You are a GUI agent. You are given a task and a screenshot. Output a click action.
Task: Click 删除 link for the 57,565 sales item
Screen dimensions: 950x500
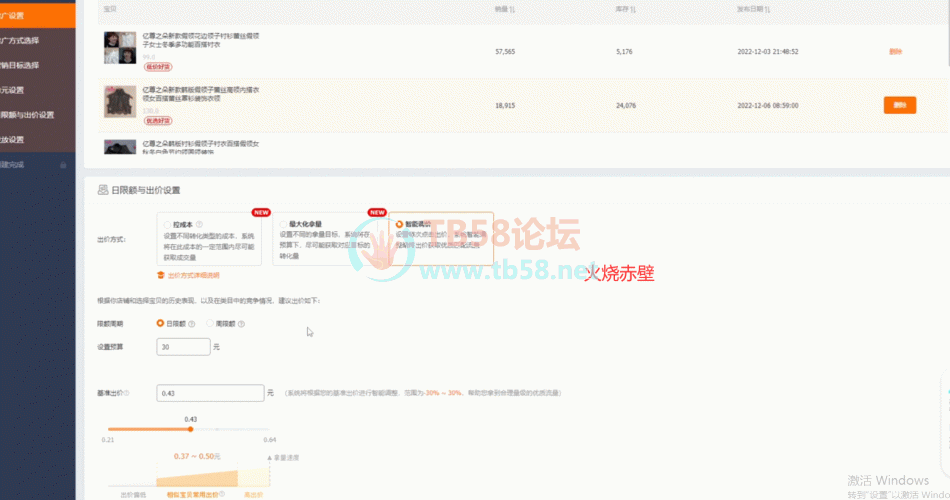coord(895,52)
